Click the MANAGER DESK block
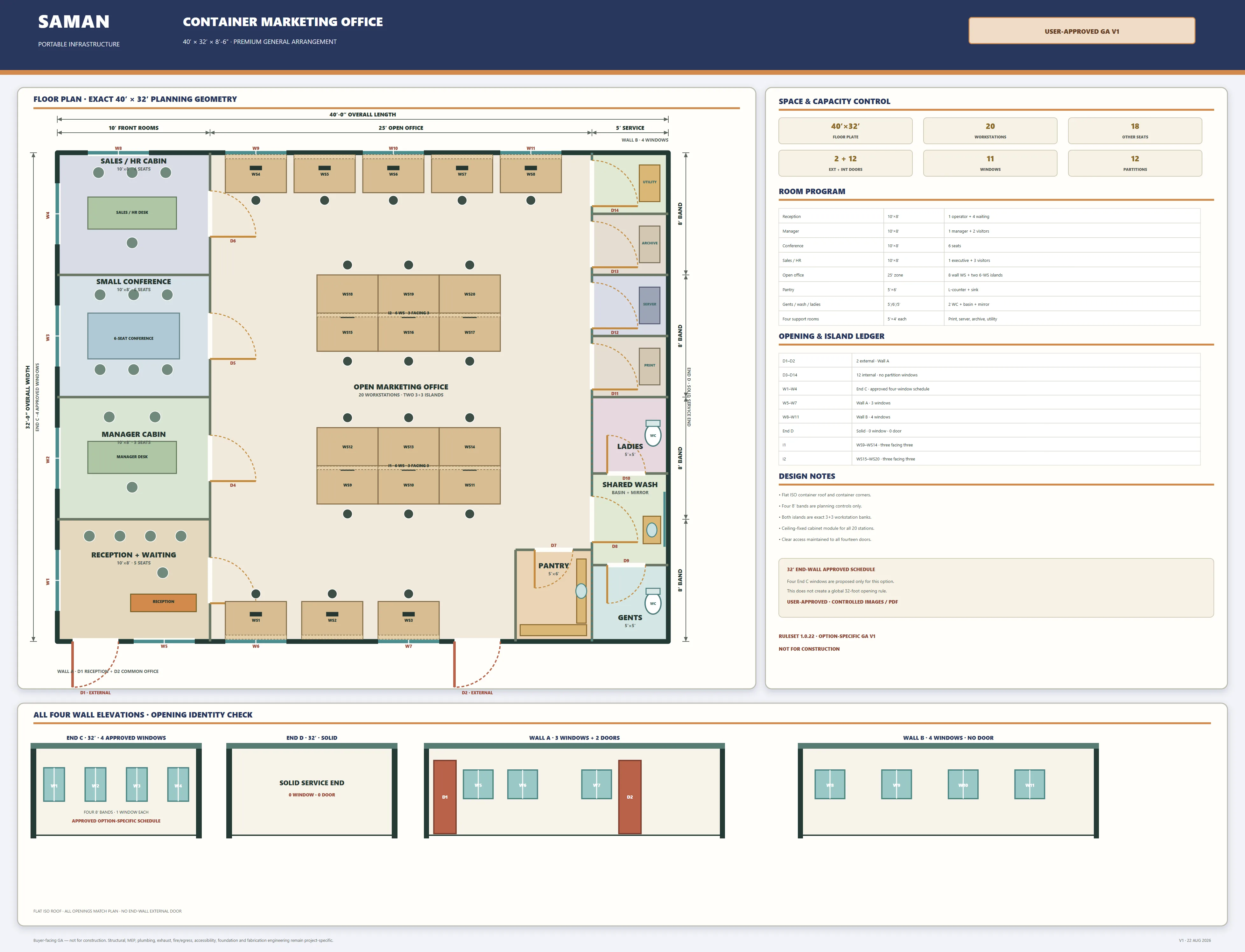 (x=132, y=457)
